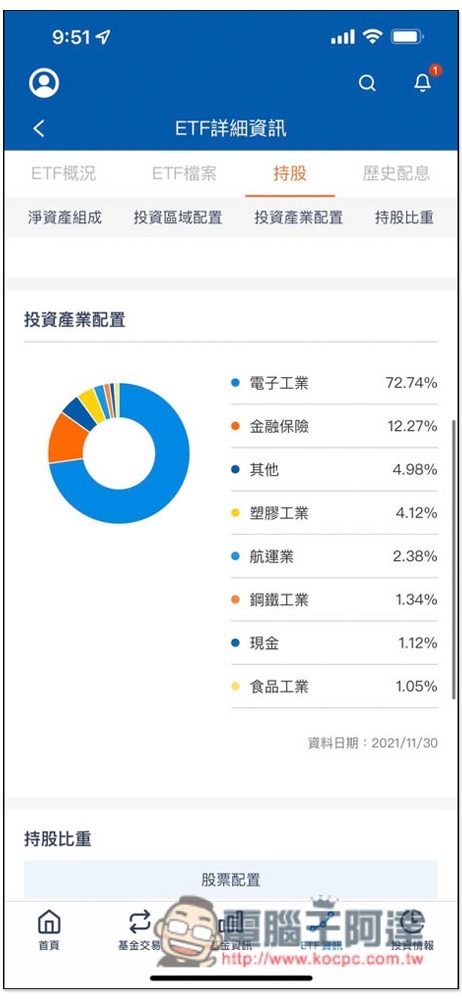This screenshot has height=1000, width=462.
Task: Tap the 股票配置 button
Action: (x=231, y=880)
